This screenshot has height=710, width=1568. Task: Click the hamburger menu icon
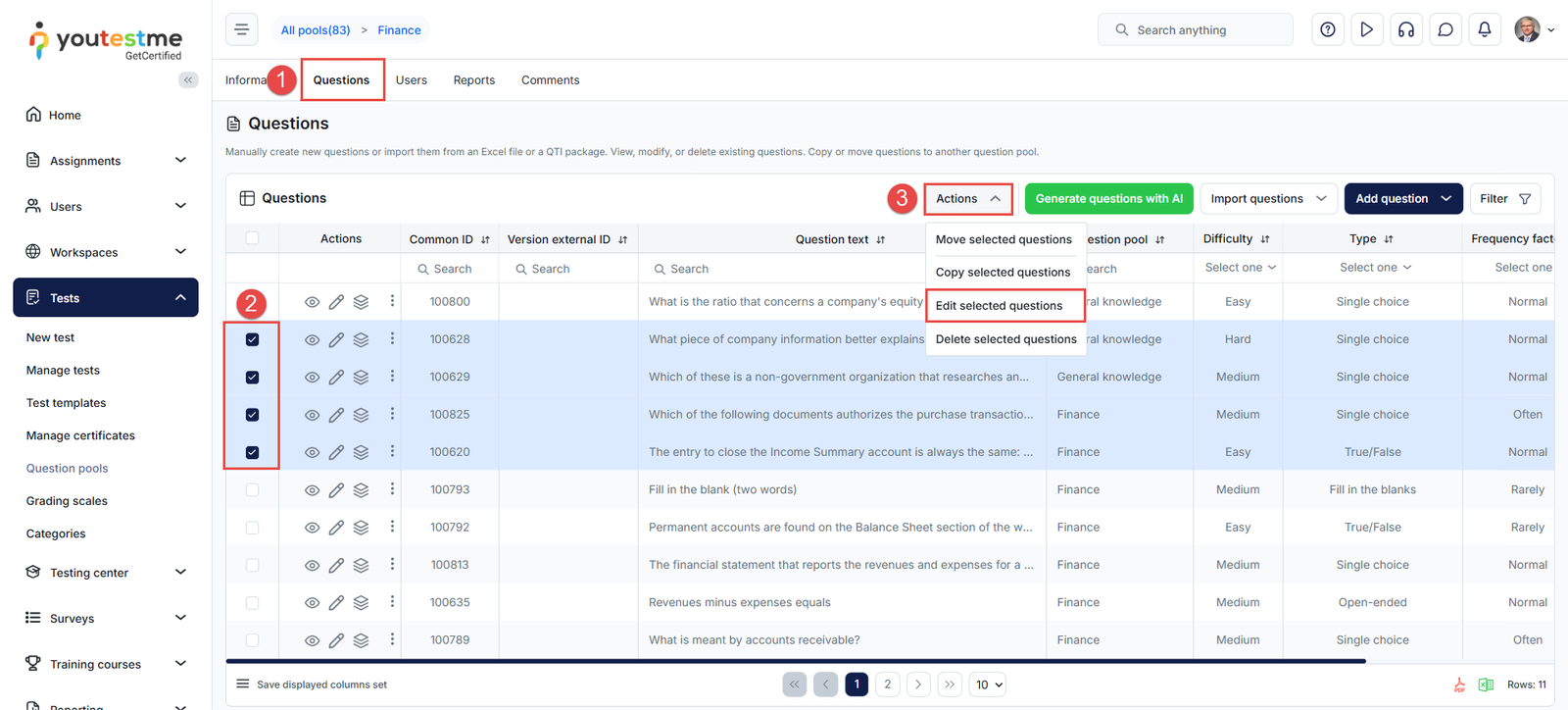point(241,29)
